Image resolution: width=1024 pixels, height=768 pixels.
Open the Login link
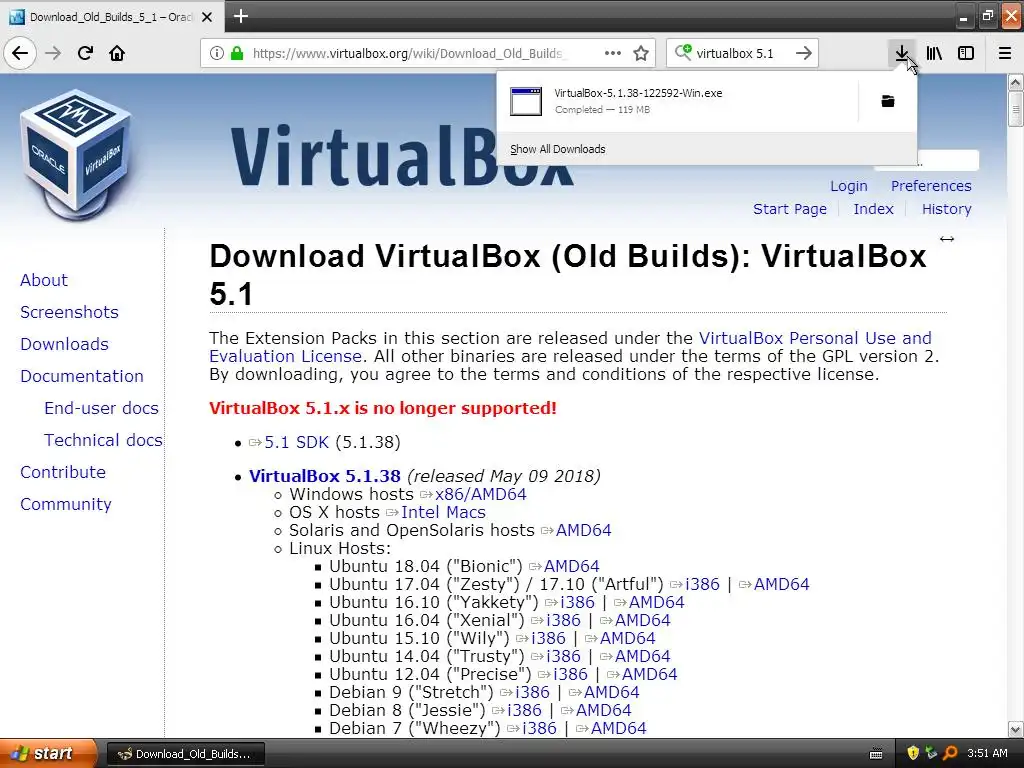(x=848, y=186)
